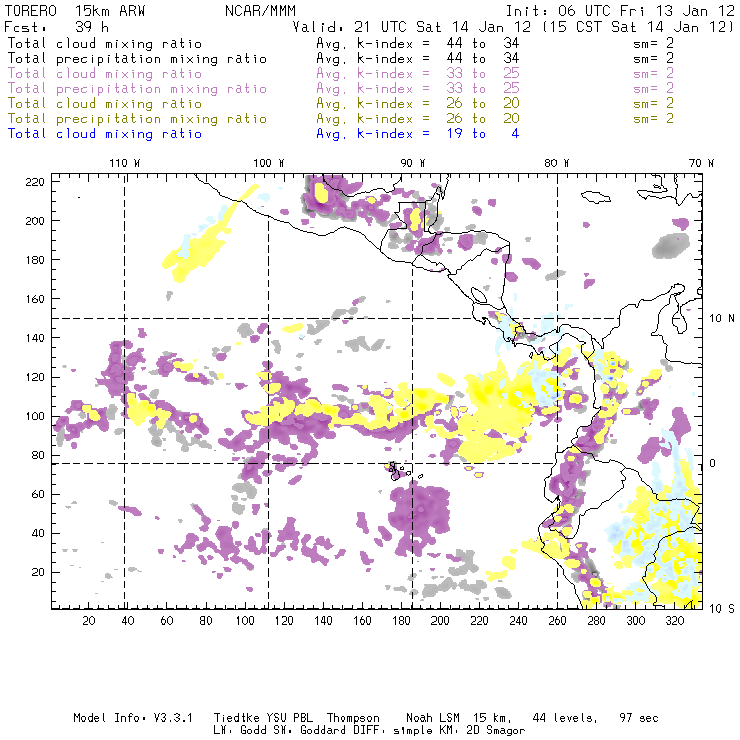
Task: Click the "Noah LSM" footer text
Action: click(x=433, y=718)
